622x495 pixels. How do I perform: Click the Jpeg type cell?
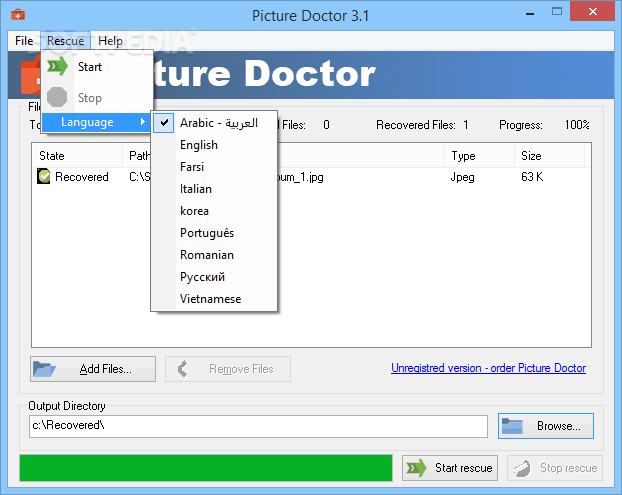[x=463, y=177]
